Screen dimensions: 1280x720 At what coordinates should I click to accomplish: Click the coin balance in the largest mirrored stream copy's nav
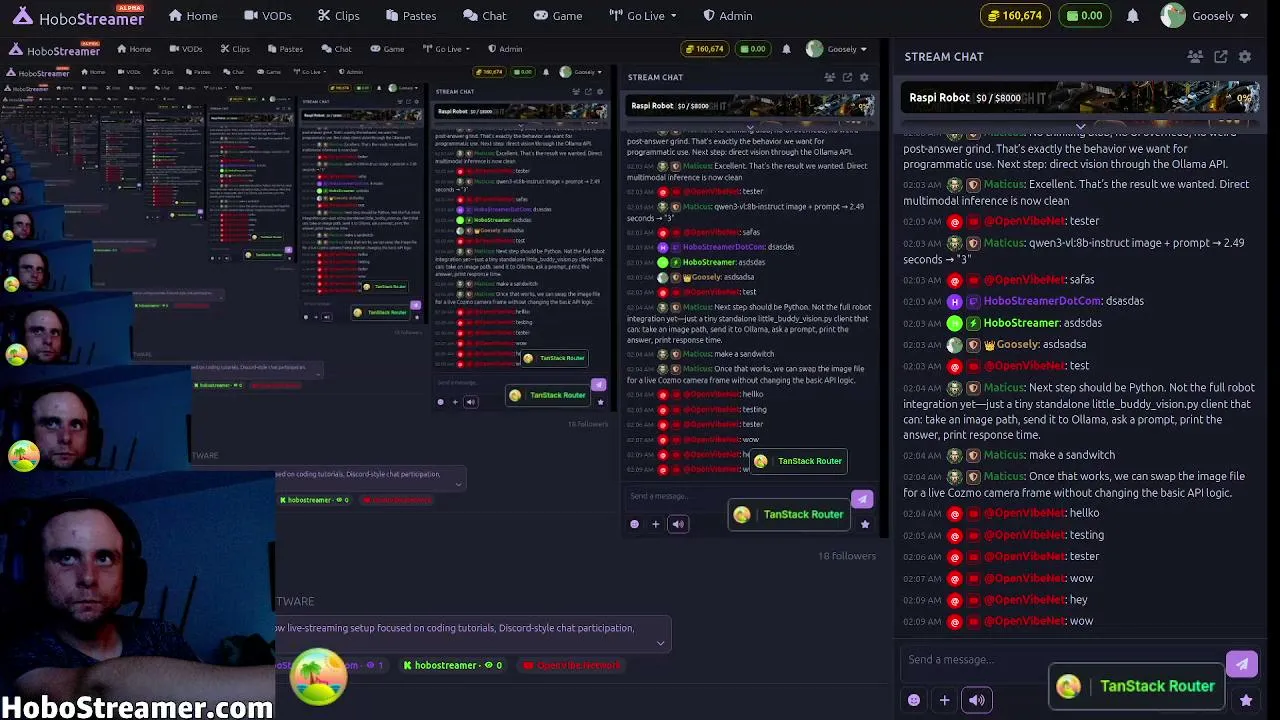click(704, 49)
